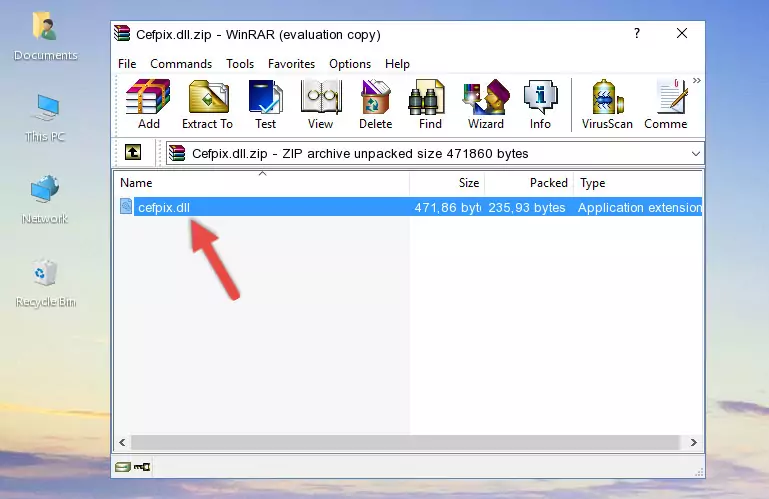This screenshot has height=499, width=769.
Task: Open the Comment tool
Action: click(x=666, y=105)
